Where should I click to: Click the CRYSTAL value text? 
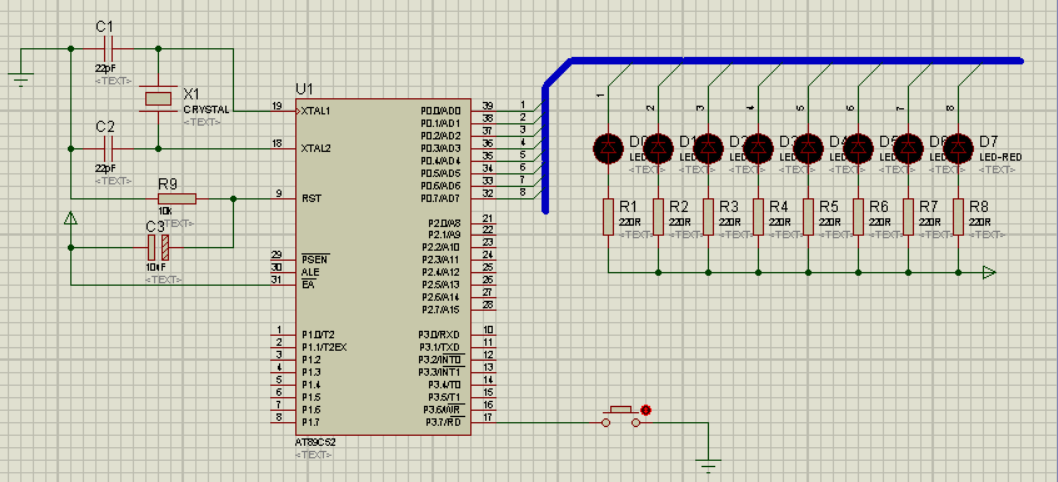coord(206,109)
